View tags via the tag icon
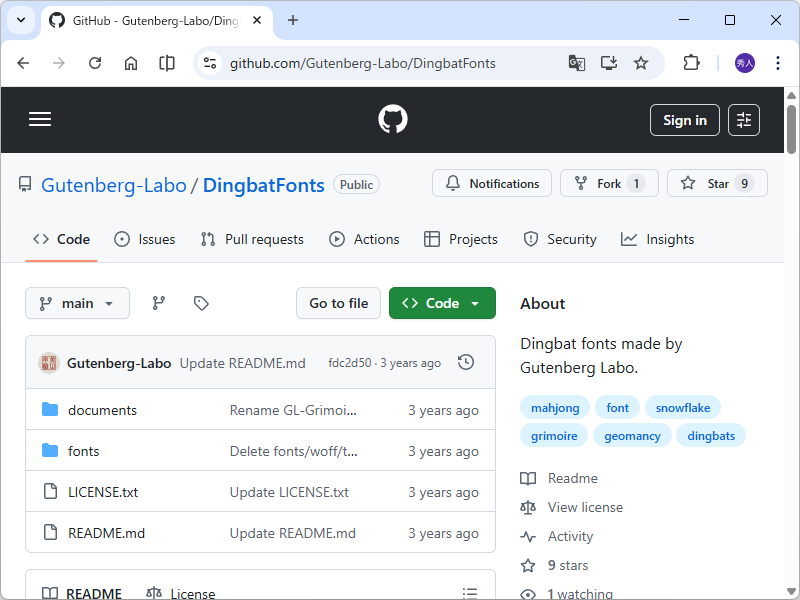 201,303
